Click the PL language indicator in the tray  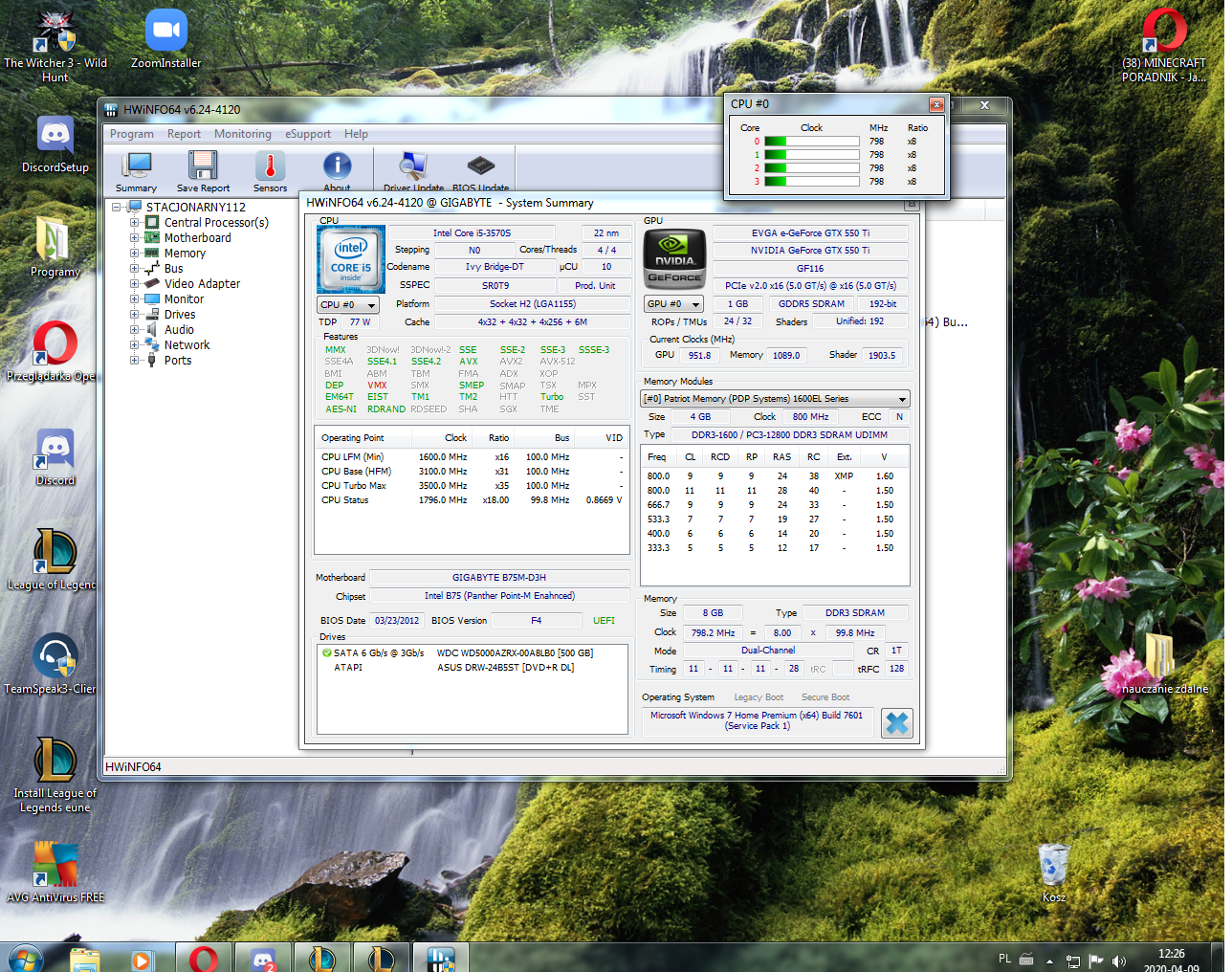click(1004, 959)
